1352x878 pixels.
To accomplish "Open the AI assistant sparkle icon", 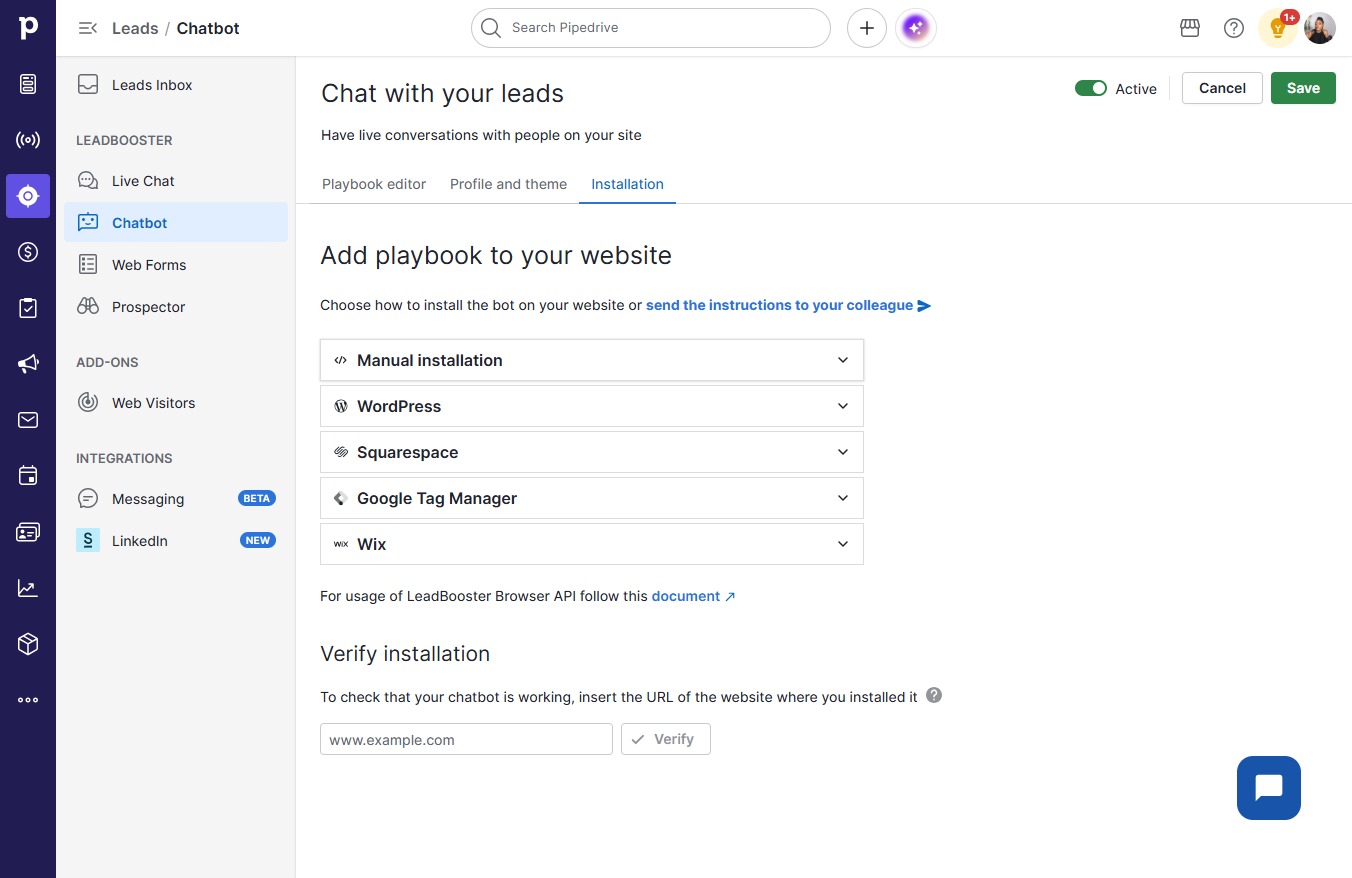I will pyautogui.click(x=915, y=28).
